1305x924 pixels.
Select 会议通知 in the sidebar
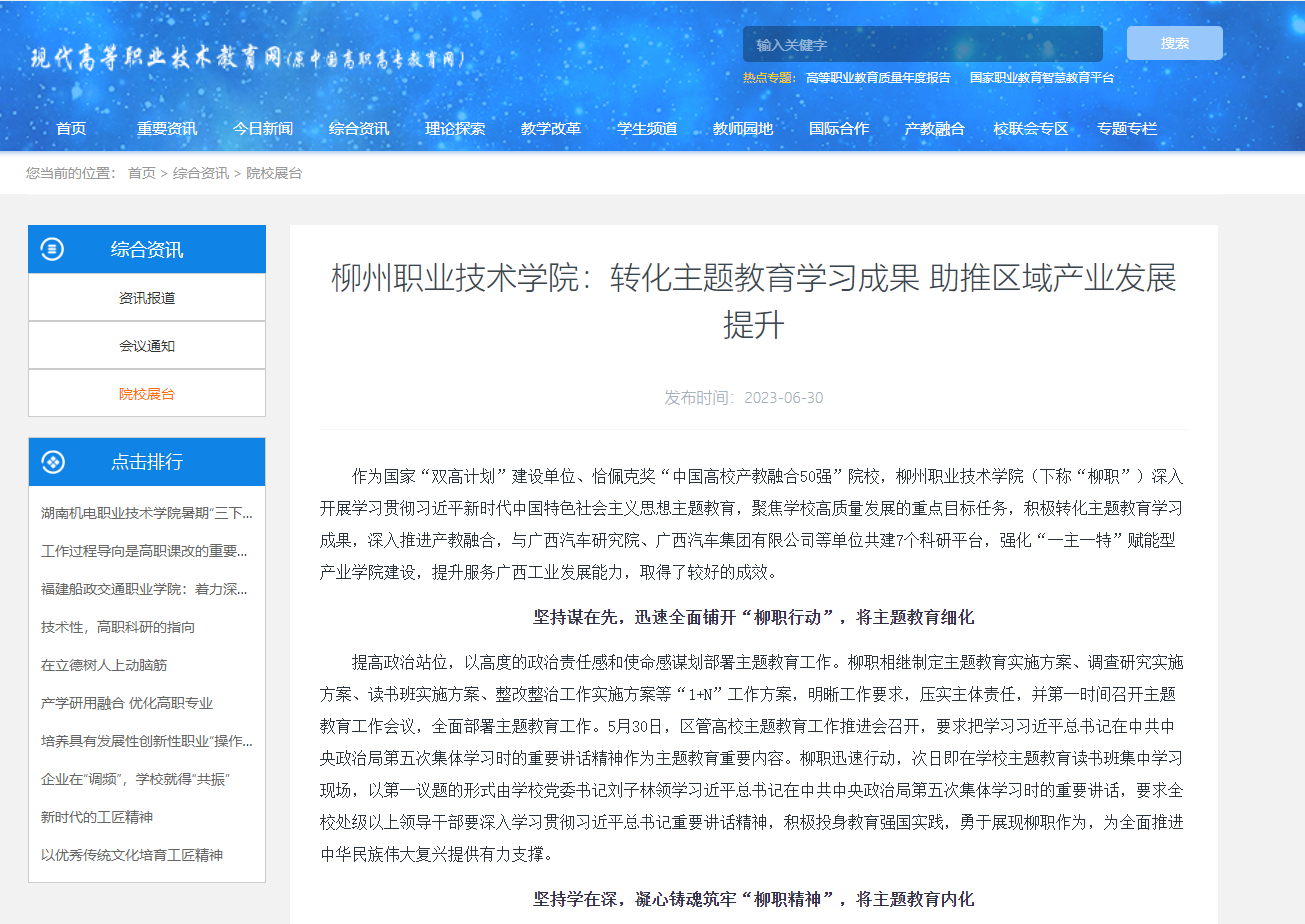[147, 346]
